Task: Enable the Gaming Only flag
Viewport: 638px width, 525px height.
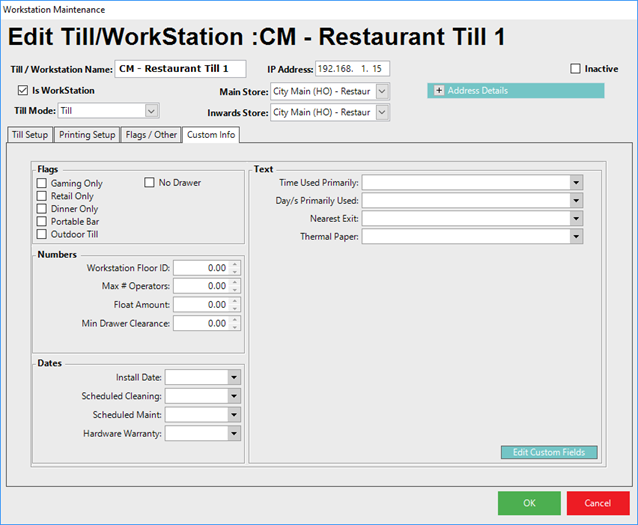Action: pyautogui.click(x=42, y=184)
